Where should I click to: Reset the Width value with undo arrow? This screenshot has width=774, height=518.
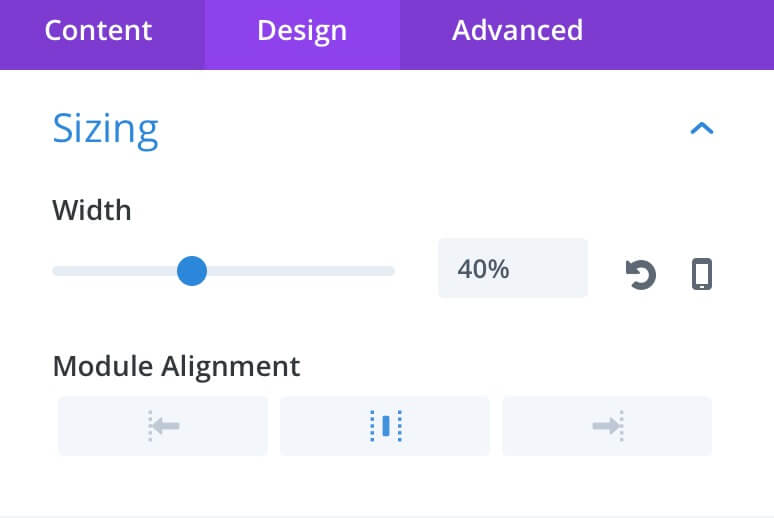(x=641, y=274)
